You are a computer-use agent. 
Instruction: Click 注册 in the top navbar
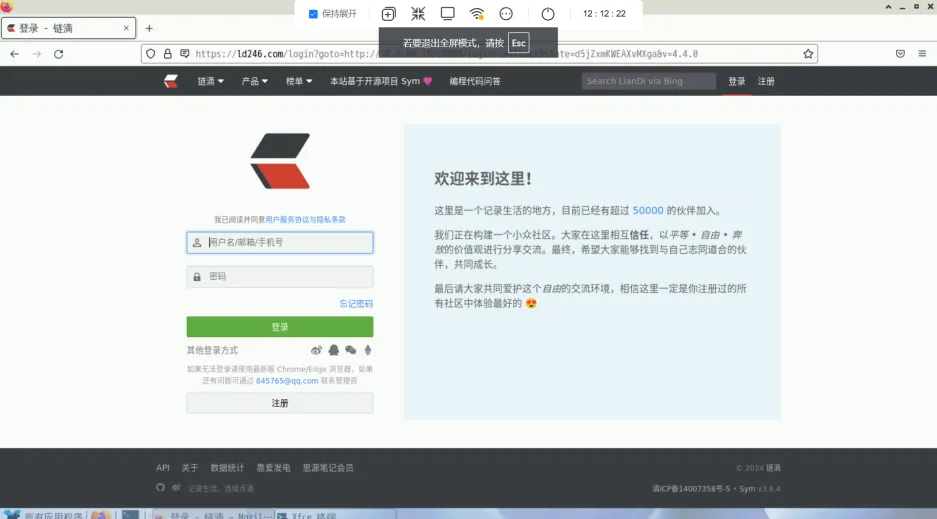766,81
